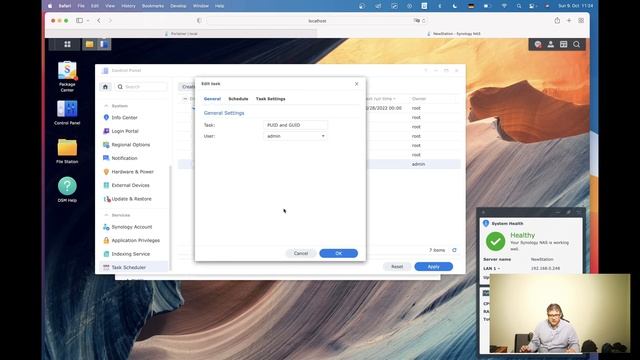Edit the Task name field
Image resolution: width=640 pixels, height=360 pixels.
pyautogui.click(x=295, y=125)
